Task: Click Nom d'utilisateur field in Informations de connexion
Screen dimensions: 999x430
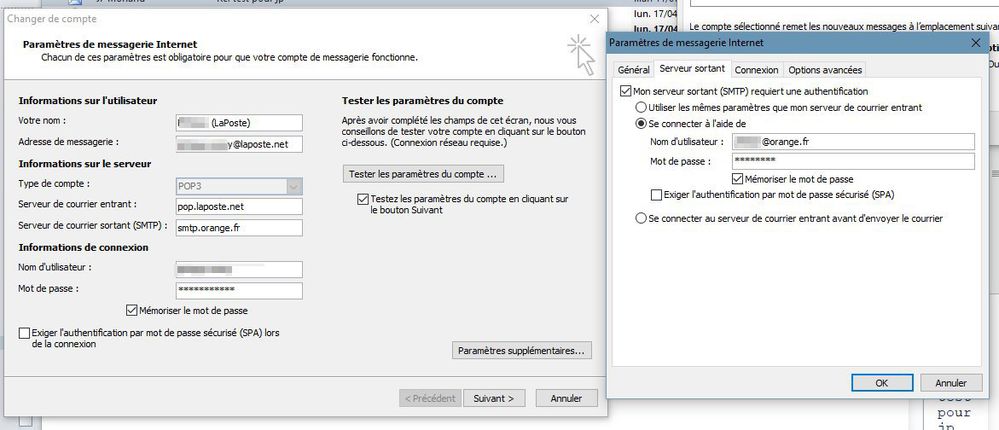Action: click(239, 269)
